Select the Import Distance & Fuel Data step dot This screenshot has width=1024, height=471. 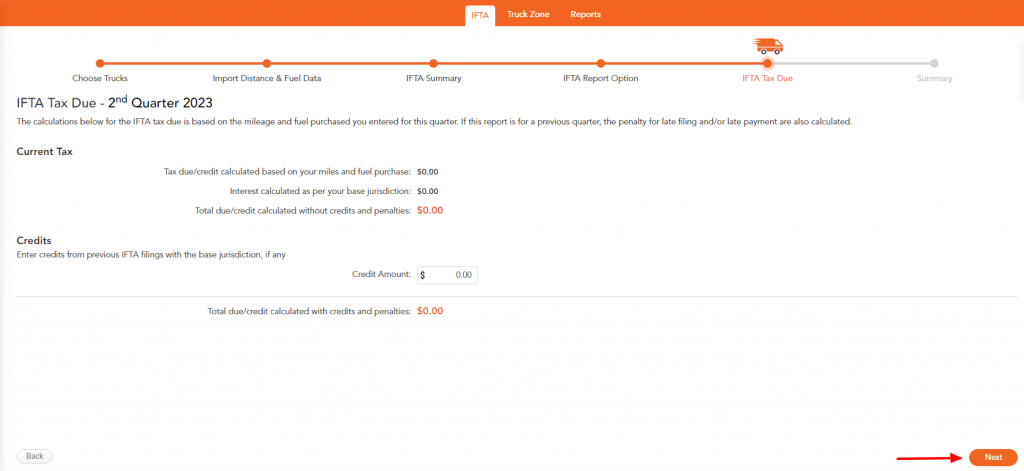[x=266, y=63]
